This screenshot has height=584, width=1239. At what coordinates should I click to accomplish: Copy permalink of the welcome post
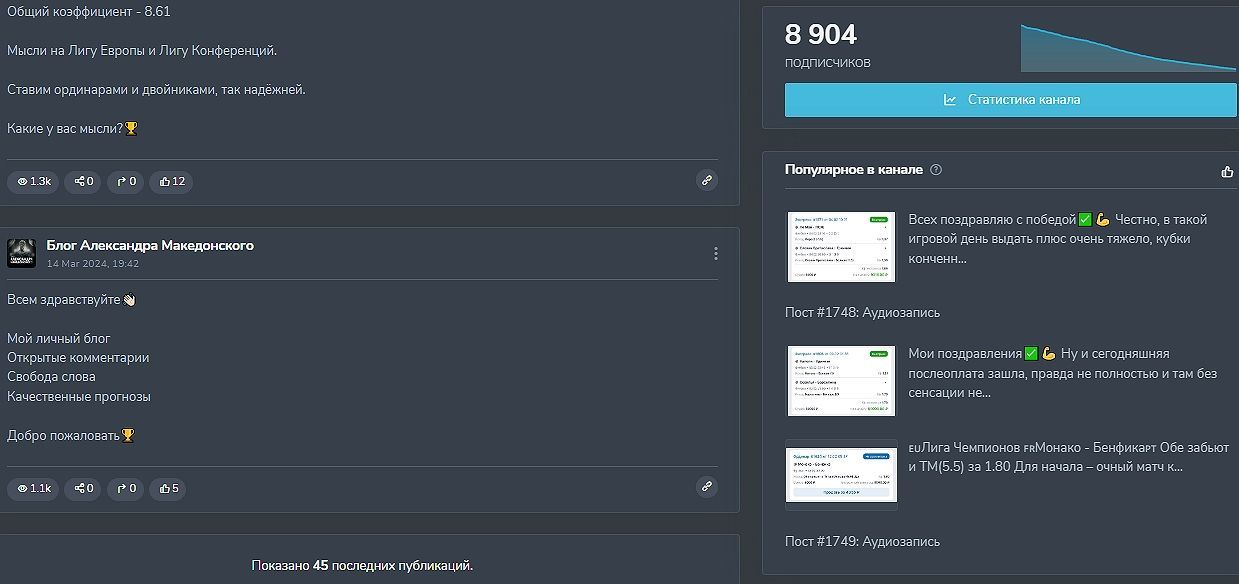point(707,487)
